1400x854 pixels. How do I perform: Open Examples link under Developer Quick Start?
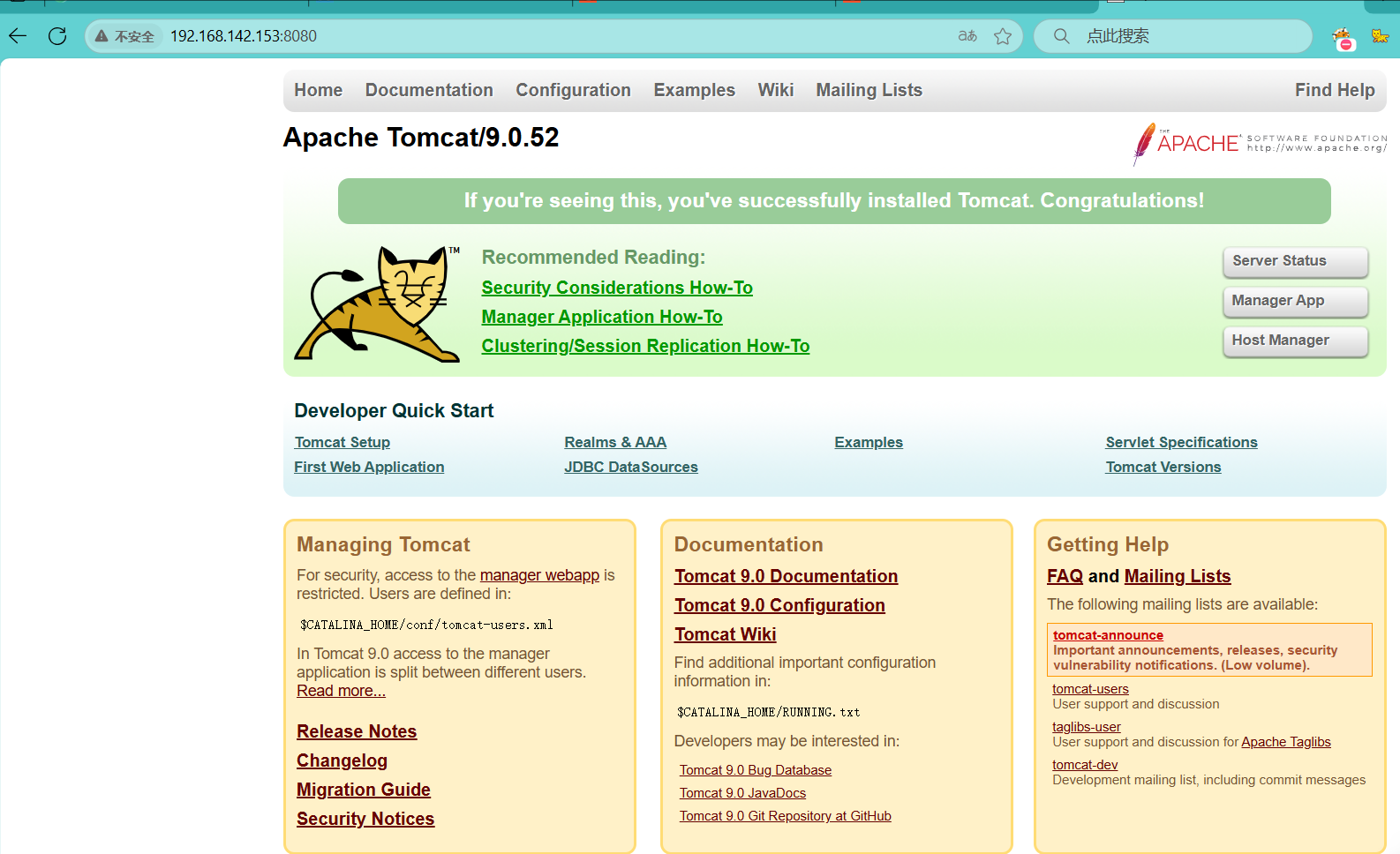(869, 442)
